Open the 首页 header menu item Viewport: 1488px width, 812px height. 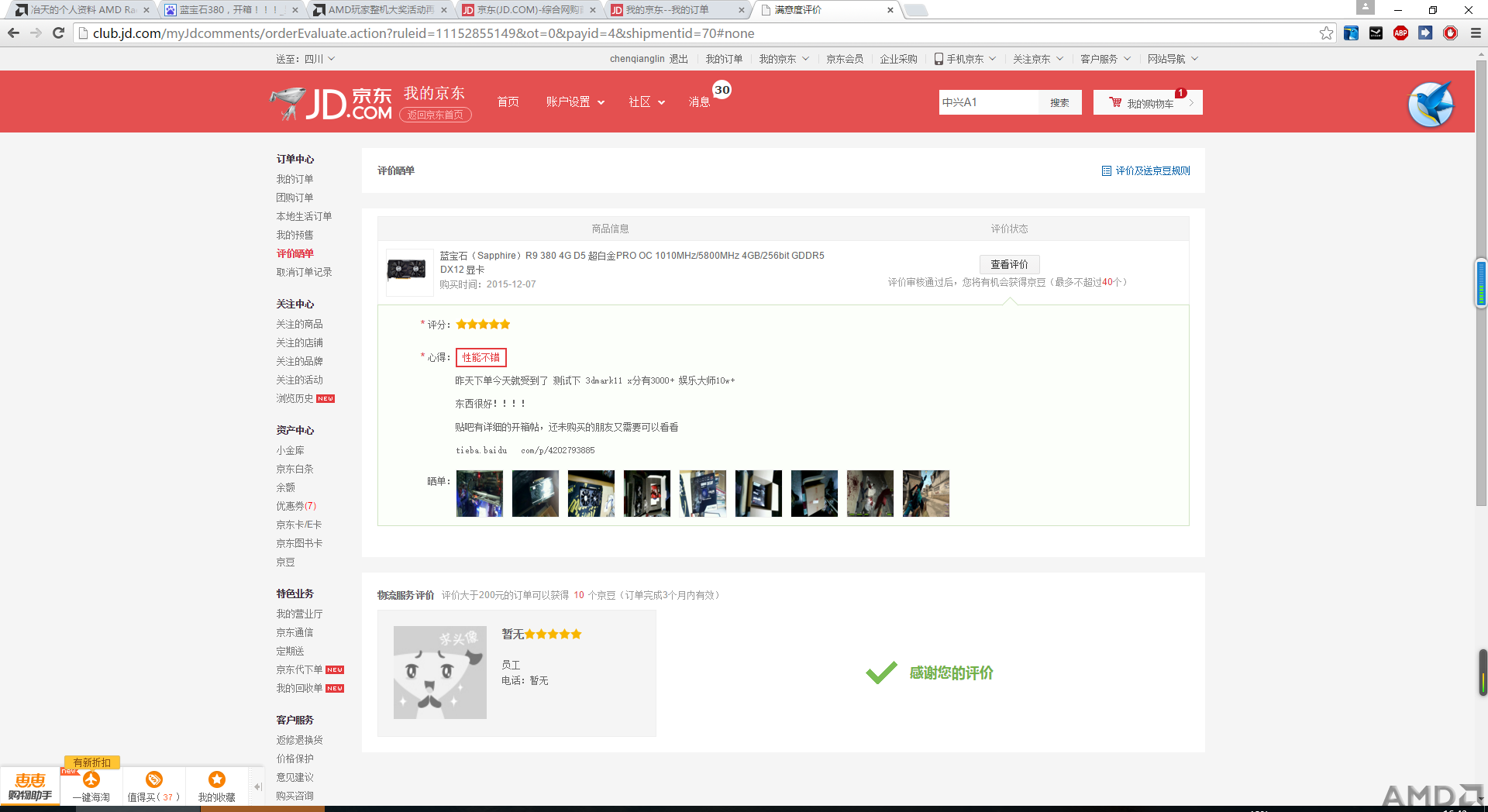[x=508, y=102]
